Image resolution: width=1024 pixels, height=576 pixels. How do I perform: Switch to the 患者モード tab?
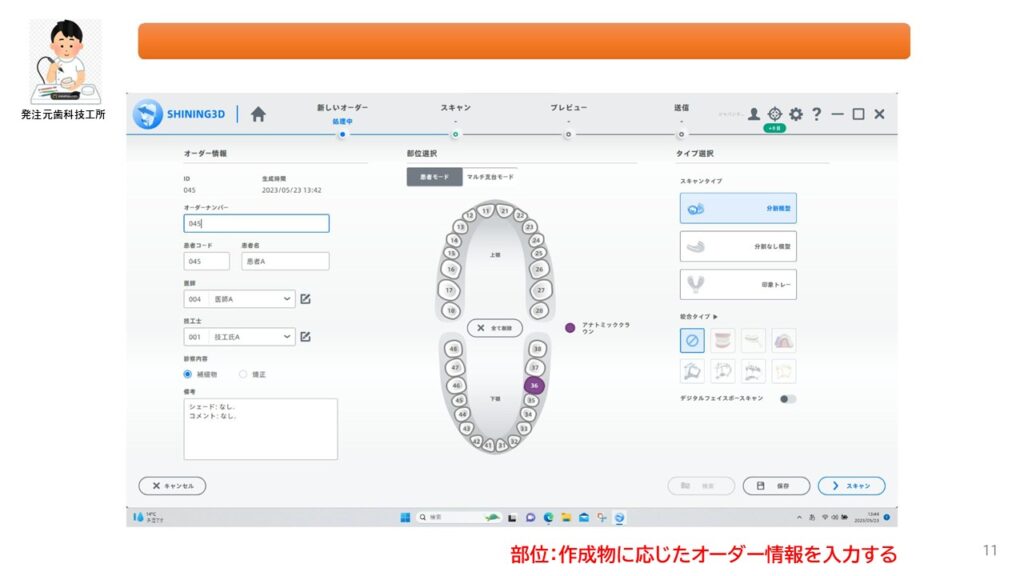434,177
